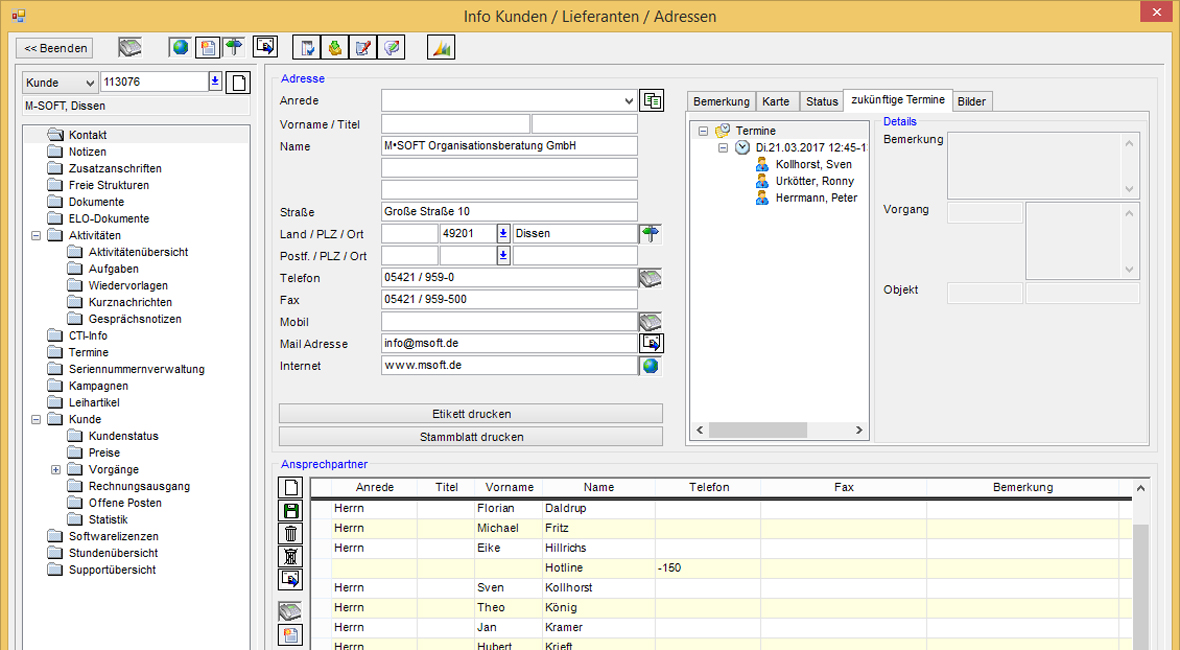Viewport: 1180px width, 650px height.
Task: Open the Kunde type dropdown
Action: click(x=88, y=83)
